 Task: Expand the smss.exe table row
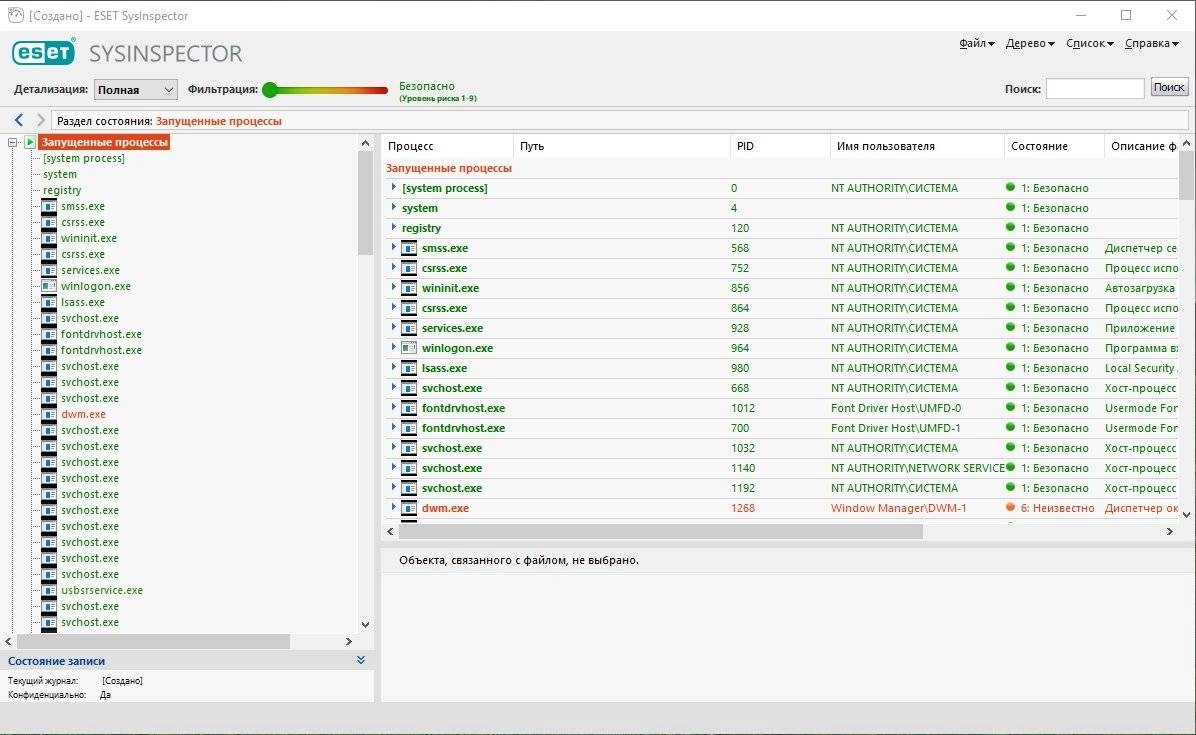[394, 247]
